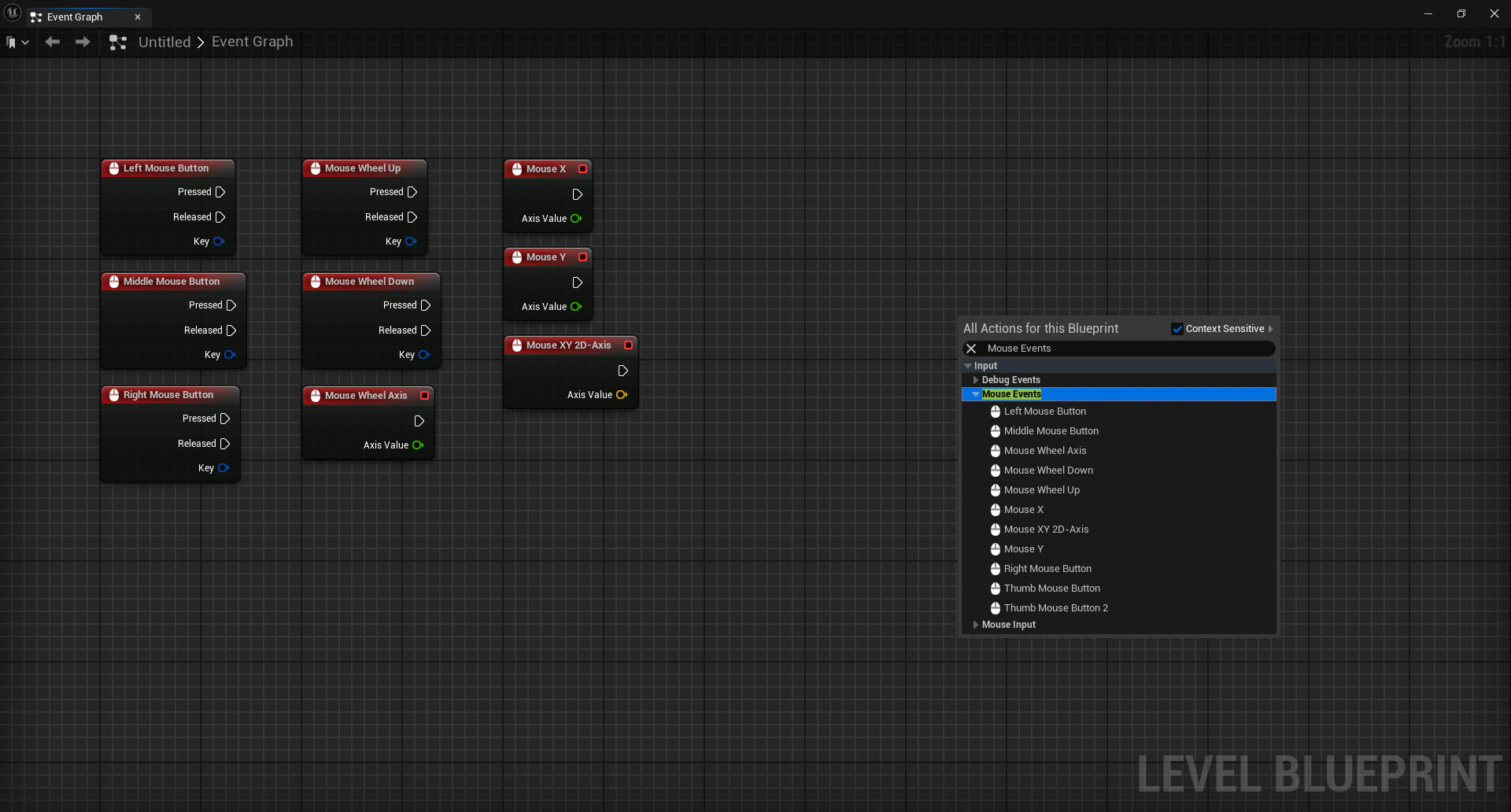This screenshot has height=812, width=1511.
Task: Click the yellow Axis Value pin on Mouse XY 2D-Axis
Action: (x=622, y=395)
